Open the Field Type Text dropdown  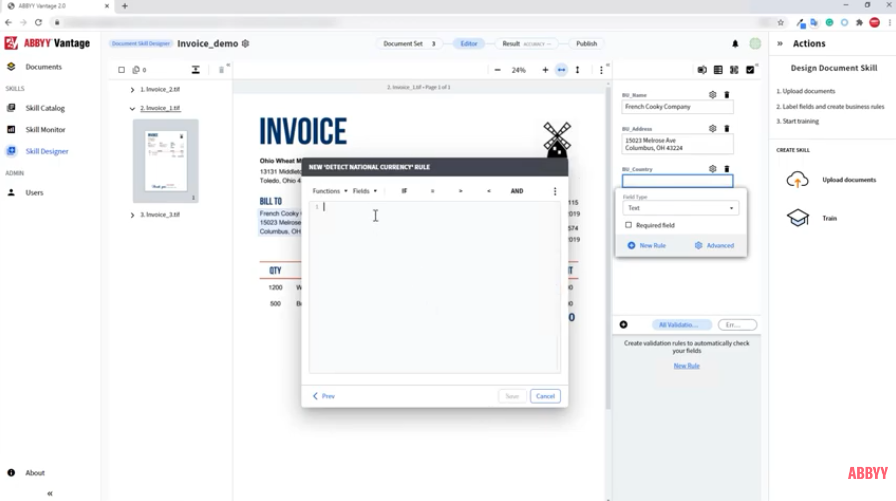[680, 208]
